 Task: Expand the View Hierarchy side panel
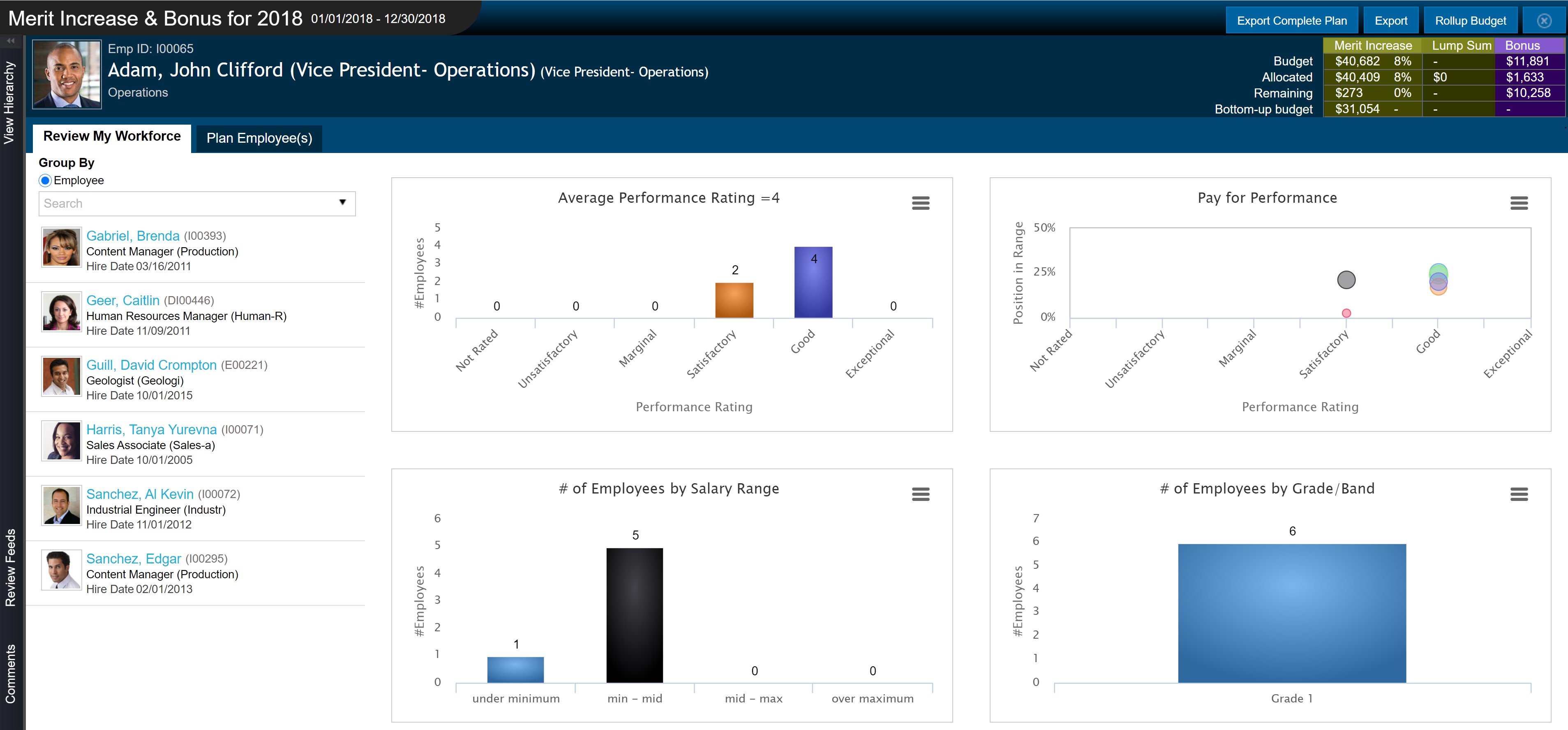click(x=10, y=102)
